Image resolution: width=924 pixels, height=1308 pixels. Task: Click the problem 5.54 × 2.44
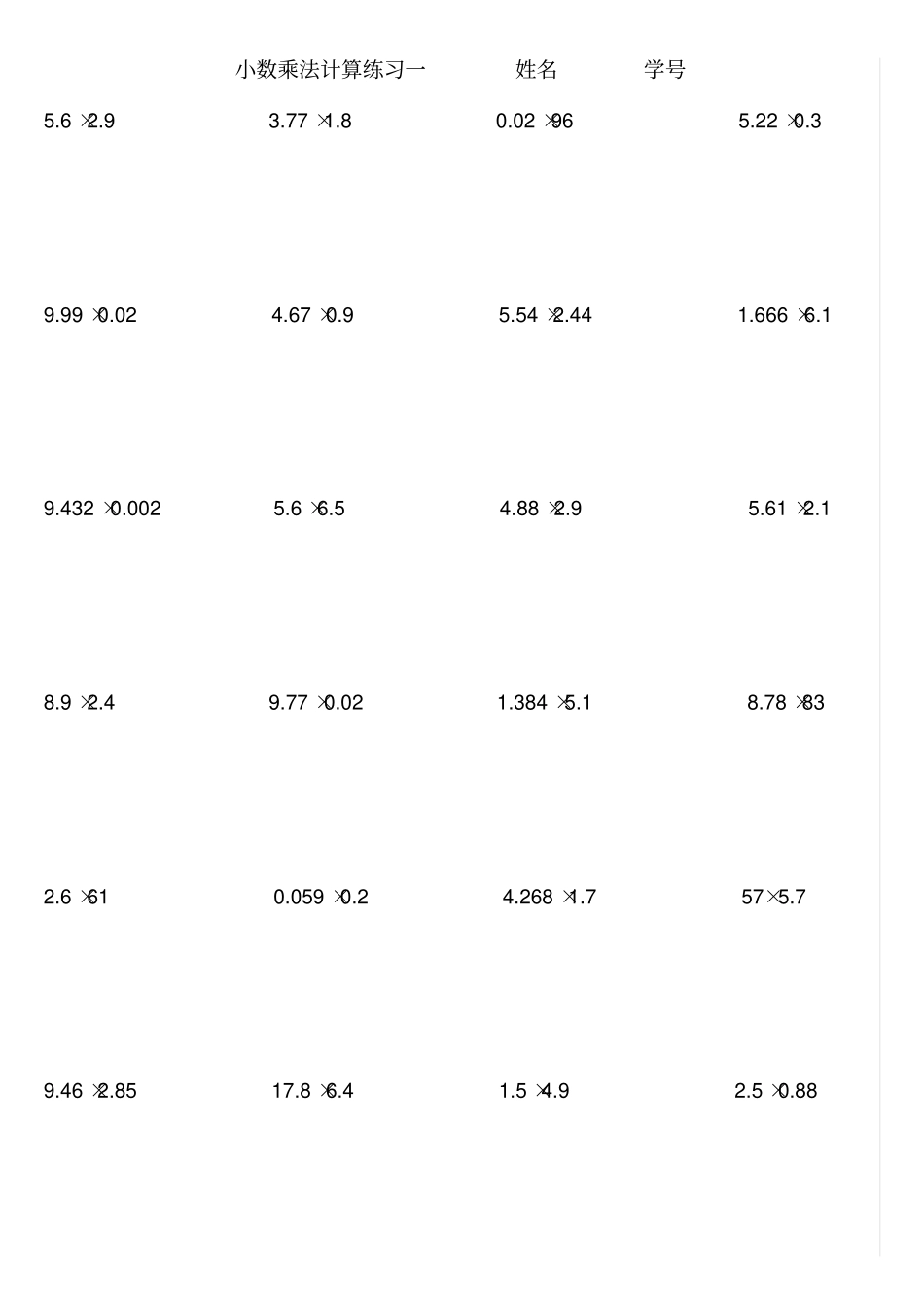[545, 315]
